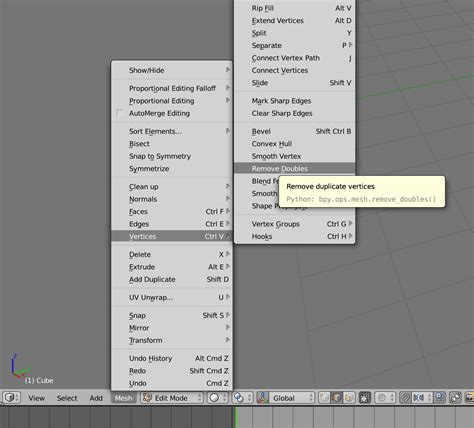474x428 pixels.
Task: Open the proportional editing mode selector icon
Action: pos(385,398)
